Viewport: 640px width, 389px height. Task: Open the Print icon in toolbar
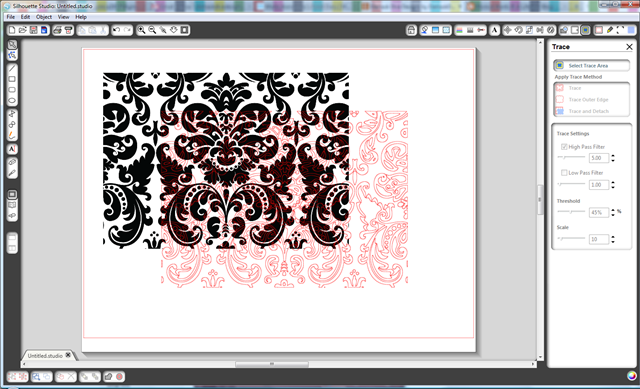pyautogui.click(x=58, y=30)
